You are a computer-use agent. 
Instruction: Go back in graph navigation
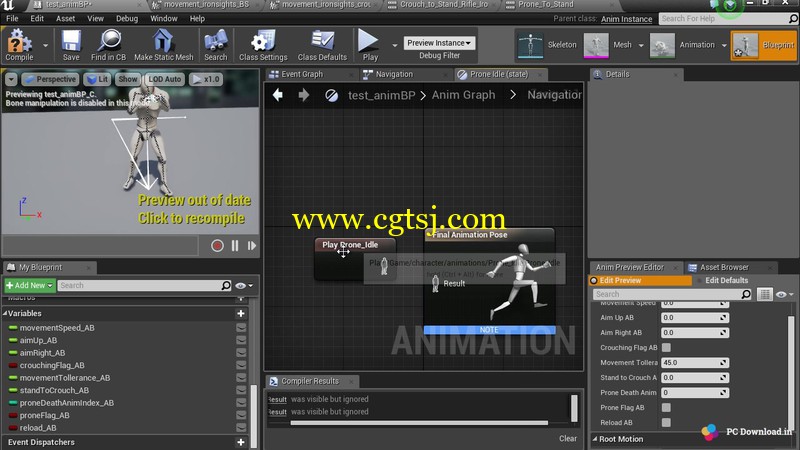click(278, 95)
